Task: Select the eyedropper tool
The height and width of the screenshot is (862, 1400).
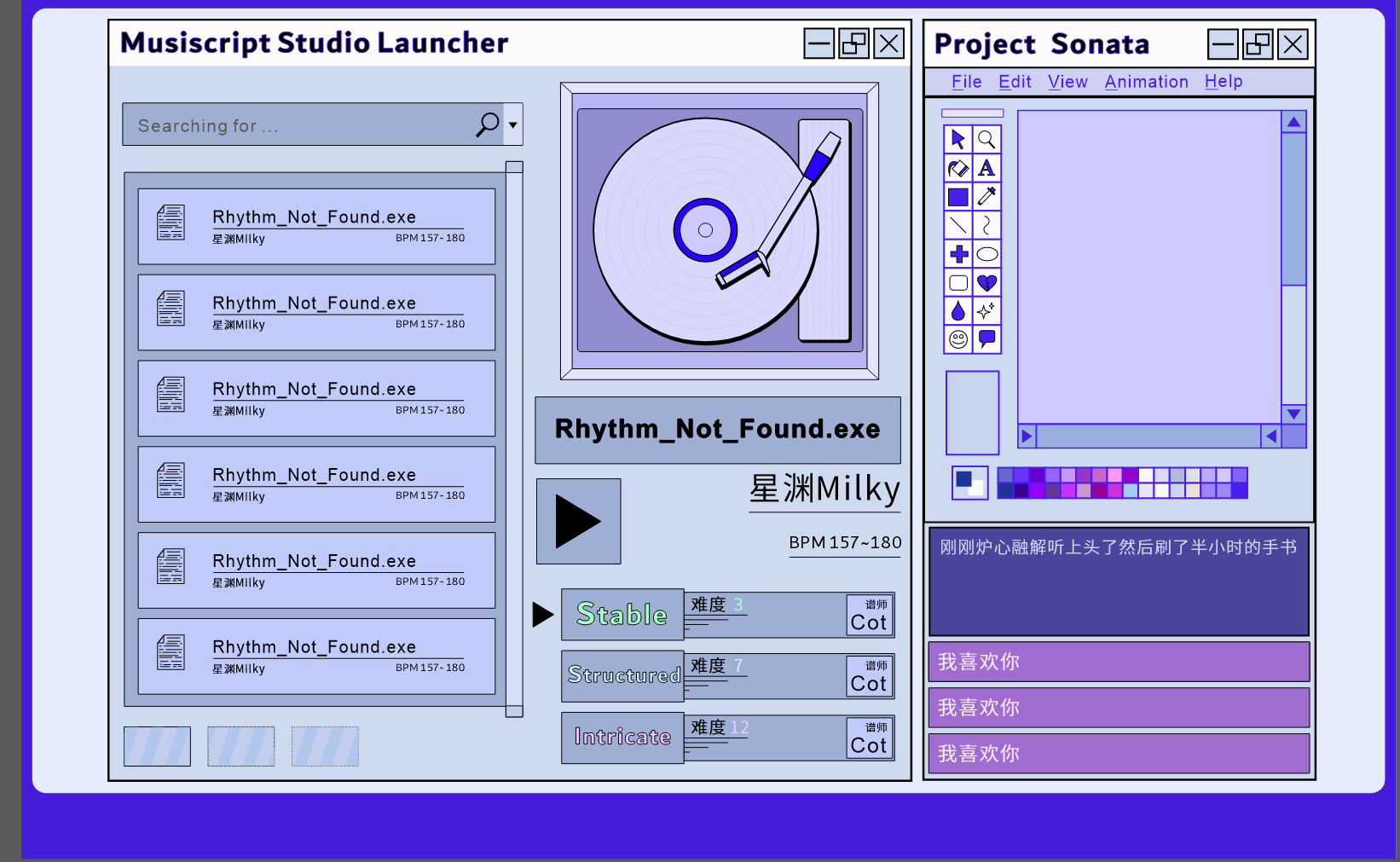Action: (x=986, y=197)
